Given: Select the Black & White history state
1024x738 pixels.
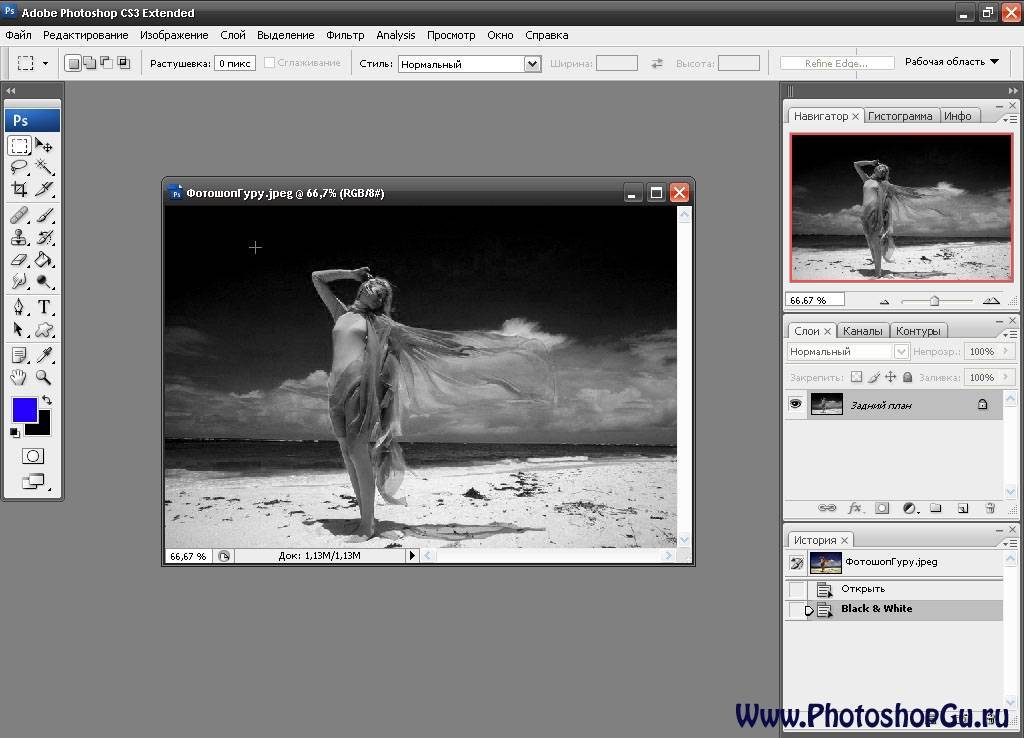Looking at the screenshot, I should (x=876, y=609).
